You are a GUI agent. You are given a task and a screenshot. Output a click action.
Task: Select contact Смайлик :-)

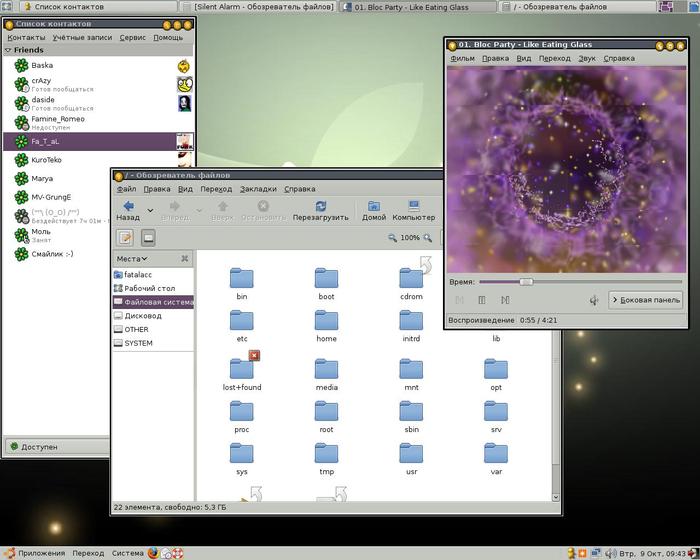[56, 254]
